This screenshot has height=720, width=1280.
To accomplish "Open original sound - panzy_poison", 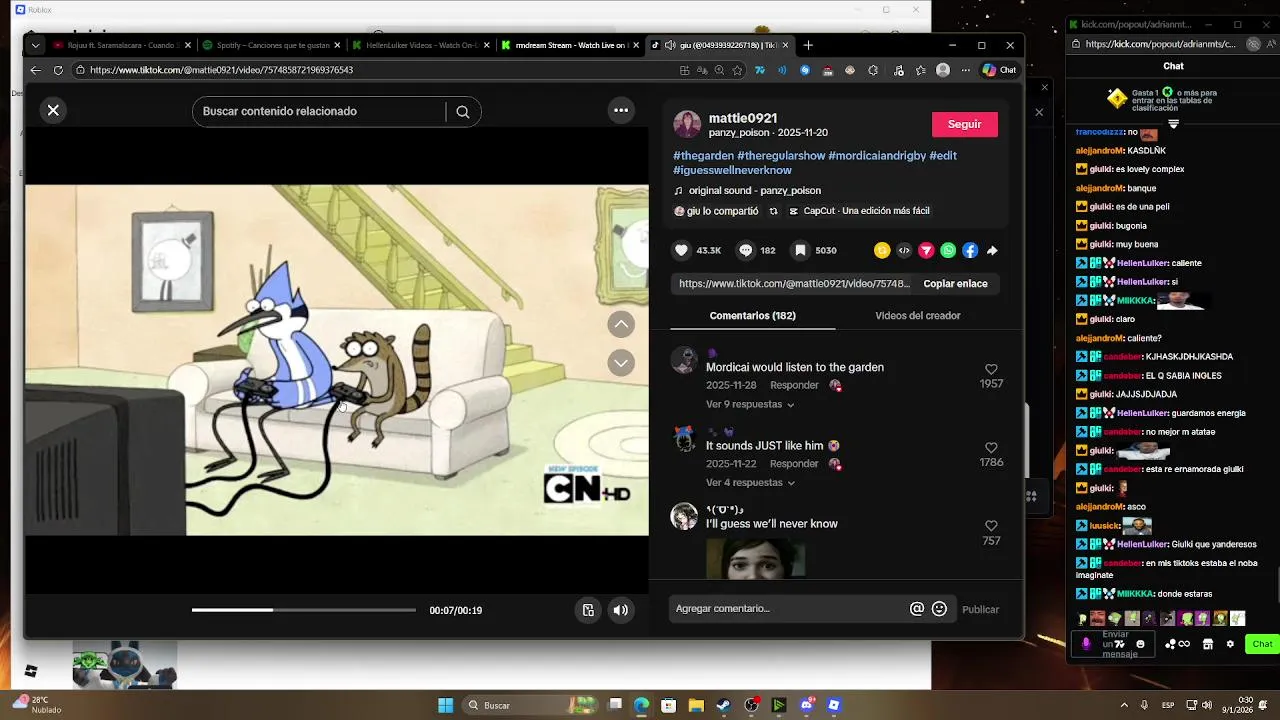I will click(755, 191).
